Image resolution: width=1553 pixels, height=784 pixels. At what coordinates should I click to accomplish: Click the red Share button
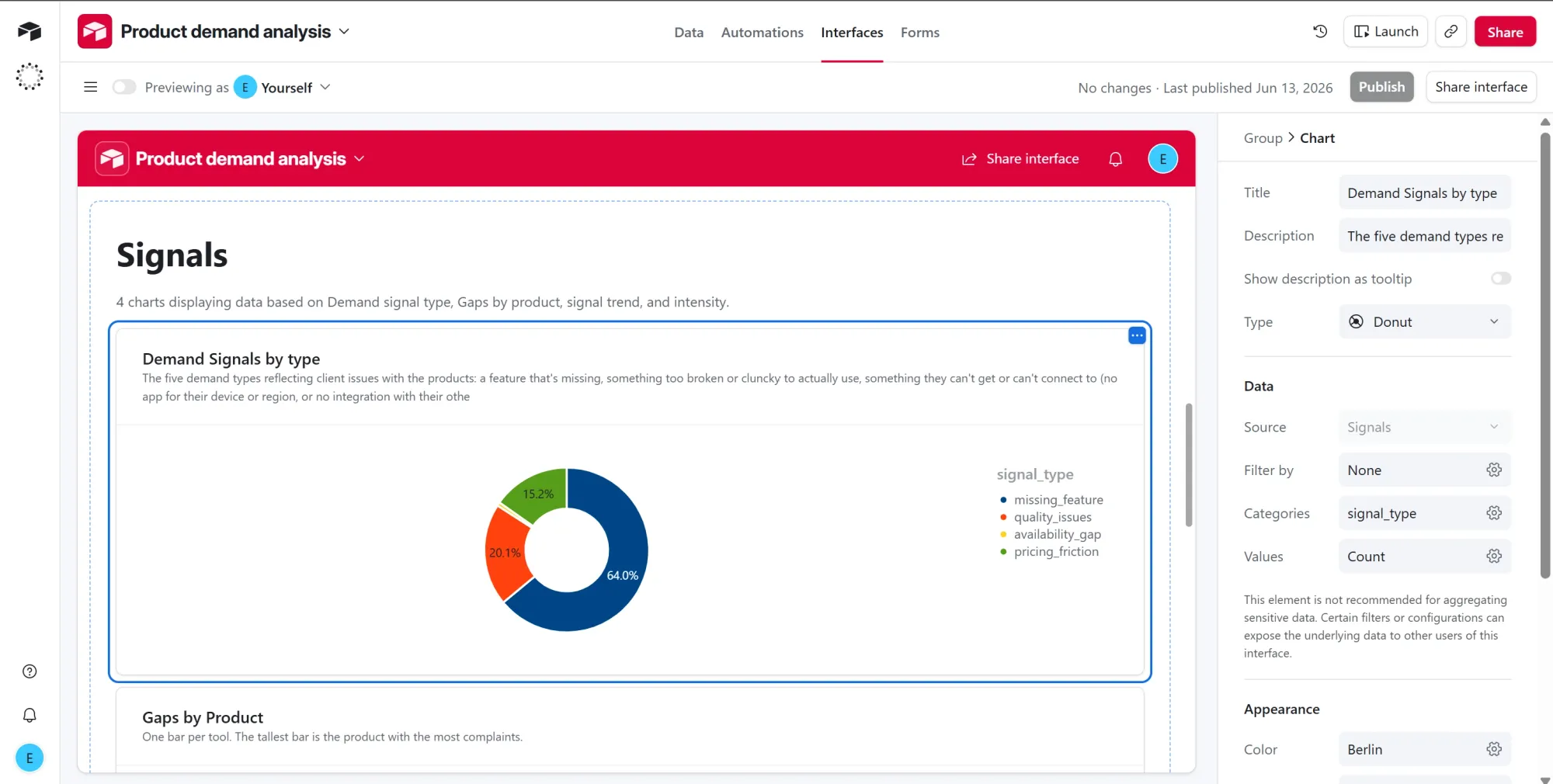(1505, 32)
